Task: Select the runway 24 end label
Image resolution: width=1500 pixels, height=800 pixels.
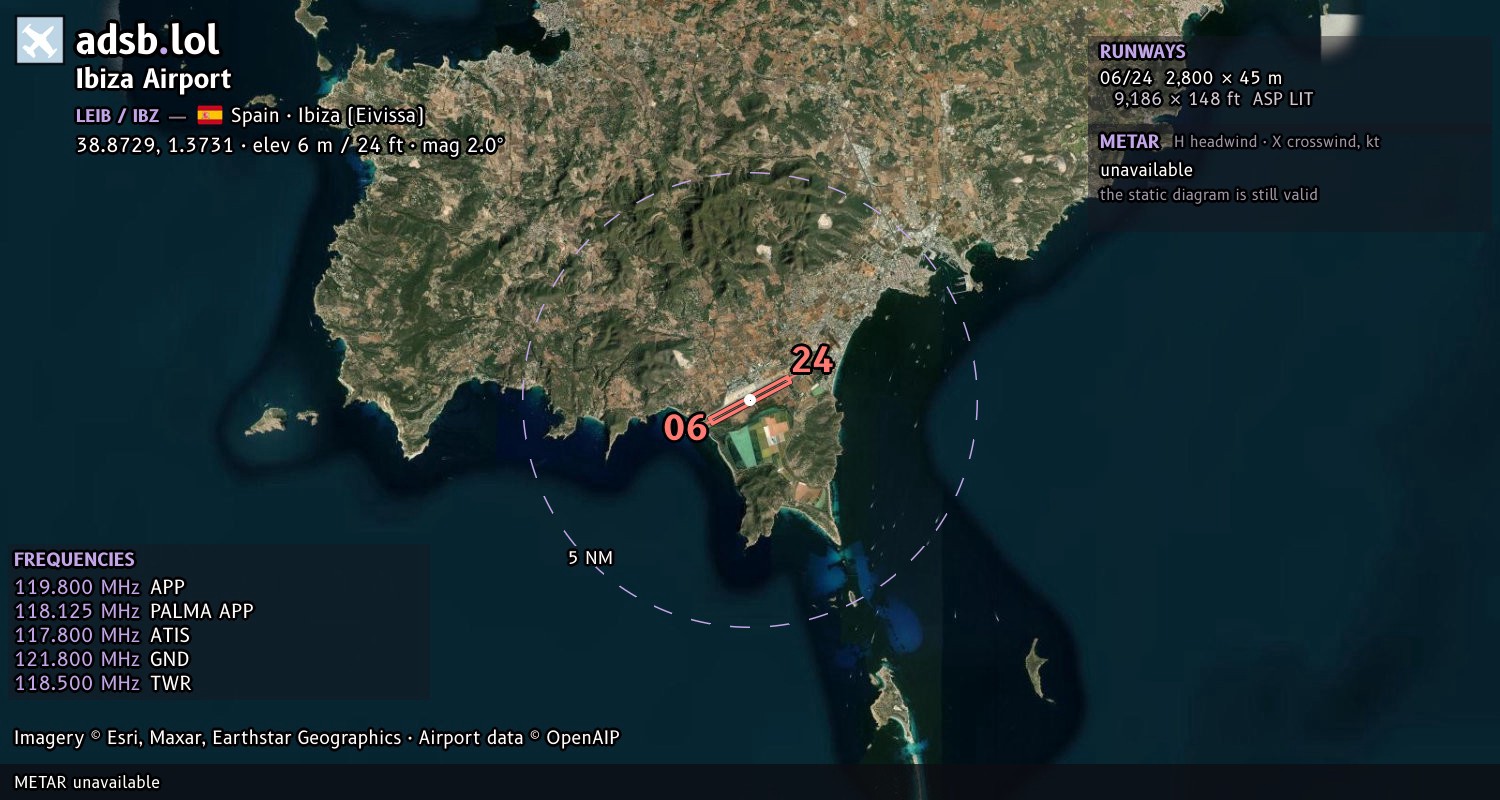Action: coord(812,360)
